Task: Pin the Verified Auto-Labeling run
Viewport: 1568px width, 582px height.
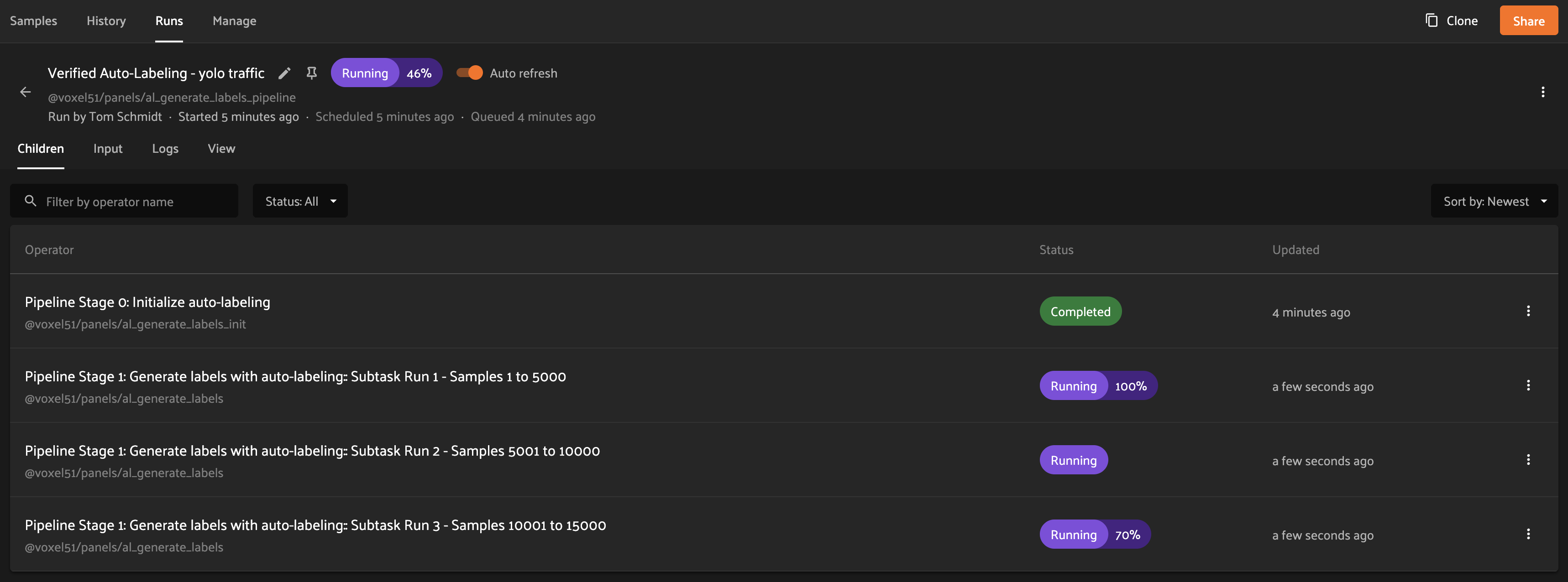Action: 312,73
